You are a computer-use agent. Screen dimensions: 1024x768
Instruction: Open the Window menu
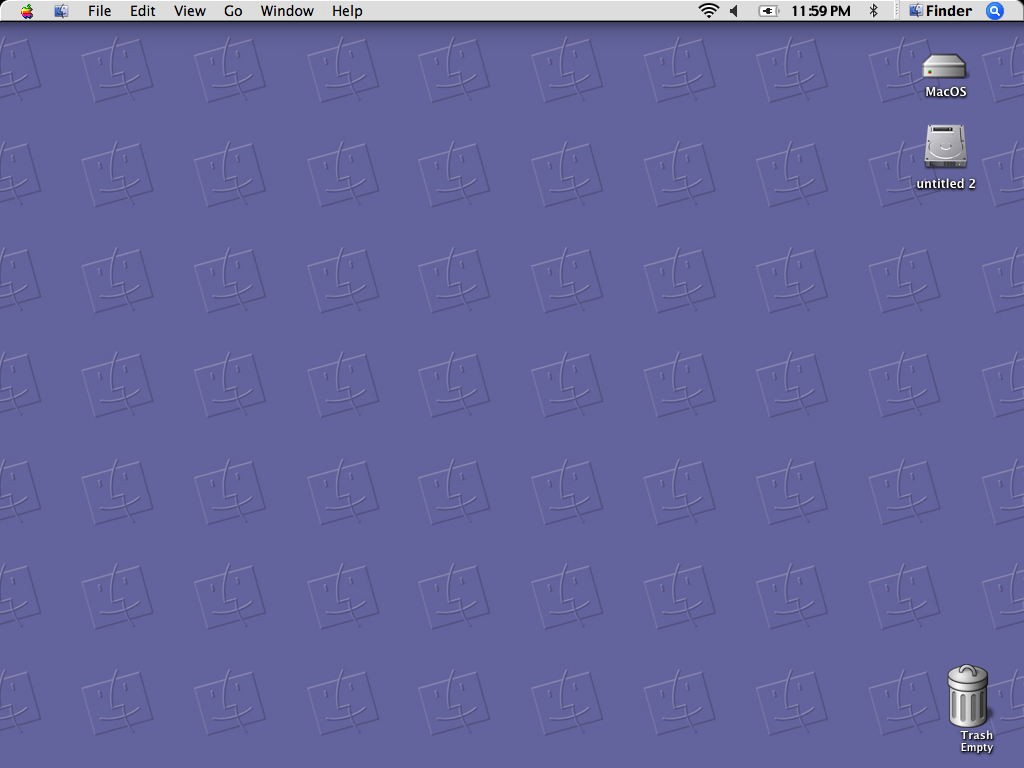click(x=287, y=11)
